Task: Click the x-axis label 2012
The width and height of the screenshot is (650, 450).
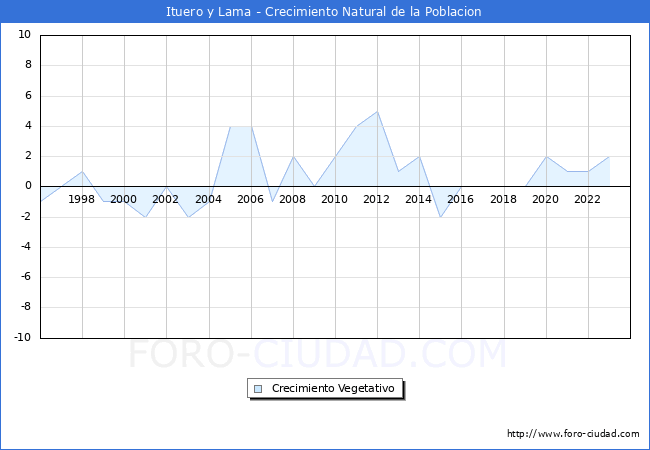Action: tap(376, 199)
